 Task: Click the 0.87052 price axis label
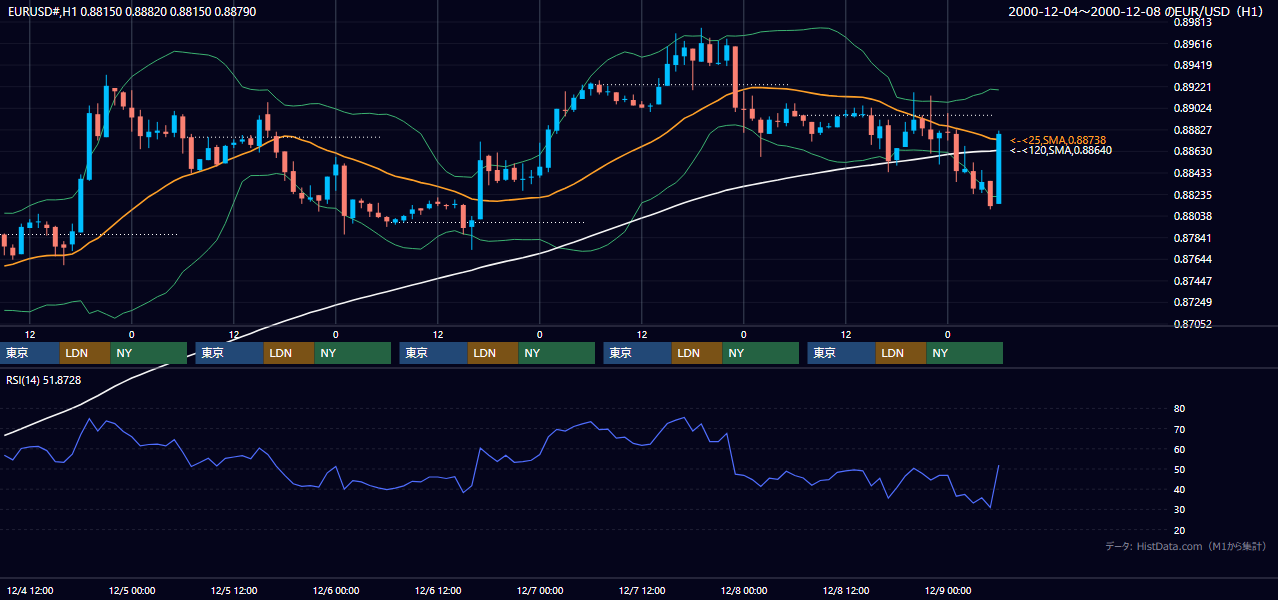tap(1192, 324)
